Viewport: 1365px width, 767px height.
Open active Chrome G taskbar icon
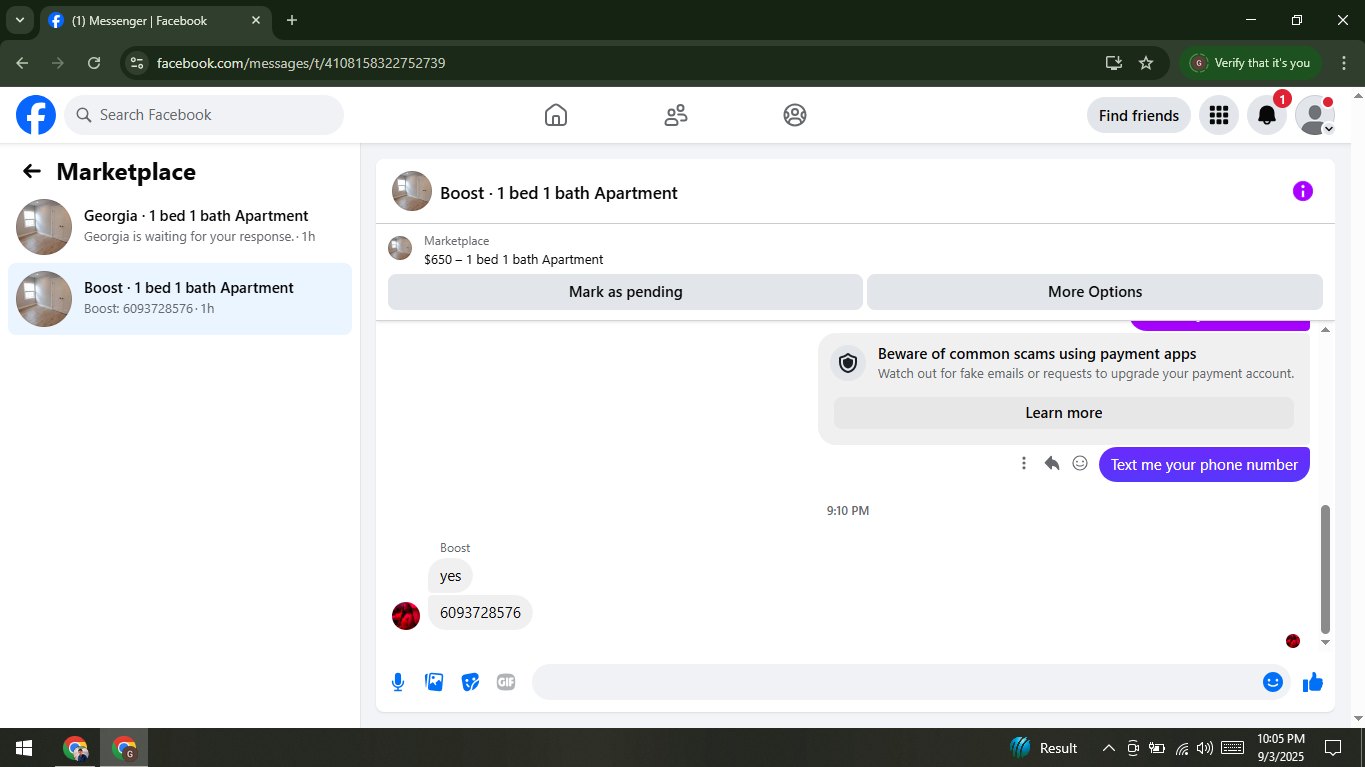[x=124, y=748]
